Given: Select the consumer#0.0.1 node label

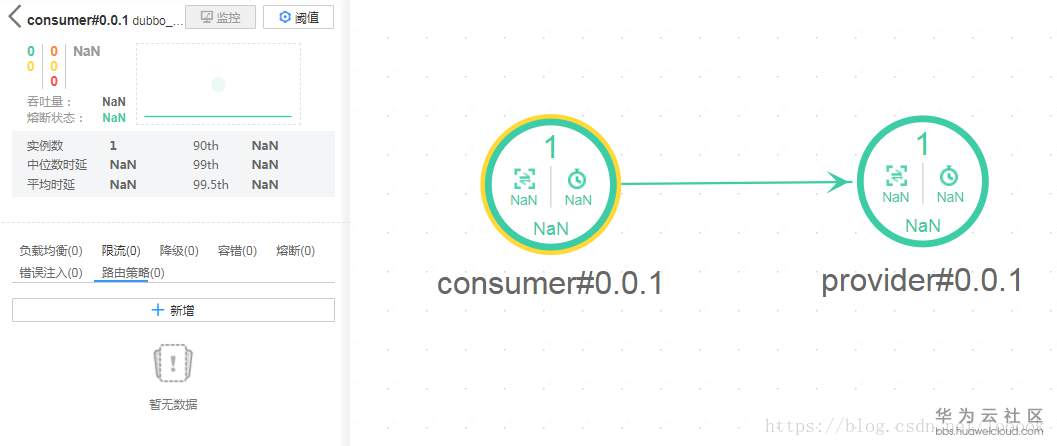Looking at the screenshot, I should (x=550, y=284).
